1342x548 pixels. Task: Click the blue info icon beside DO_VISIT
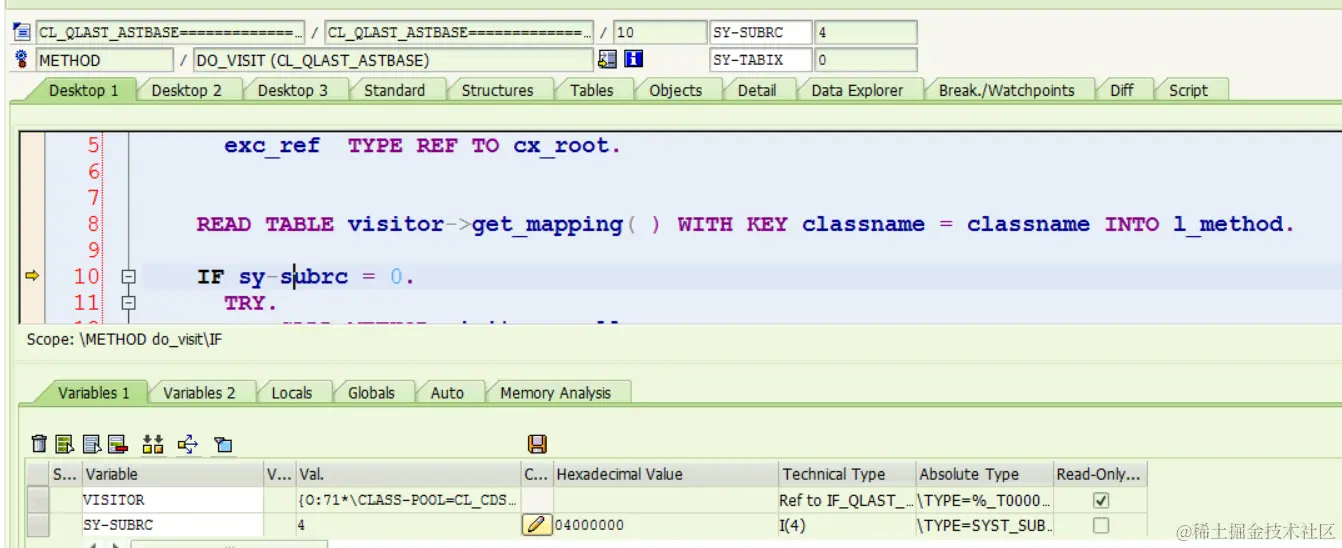point(633,60)
